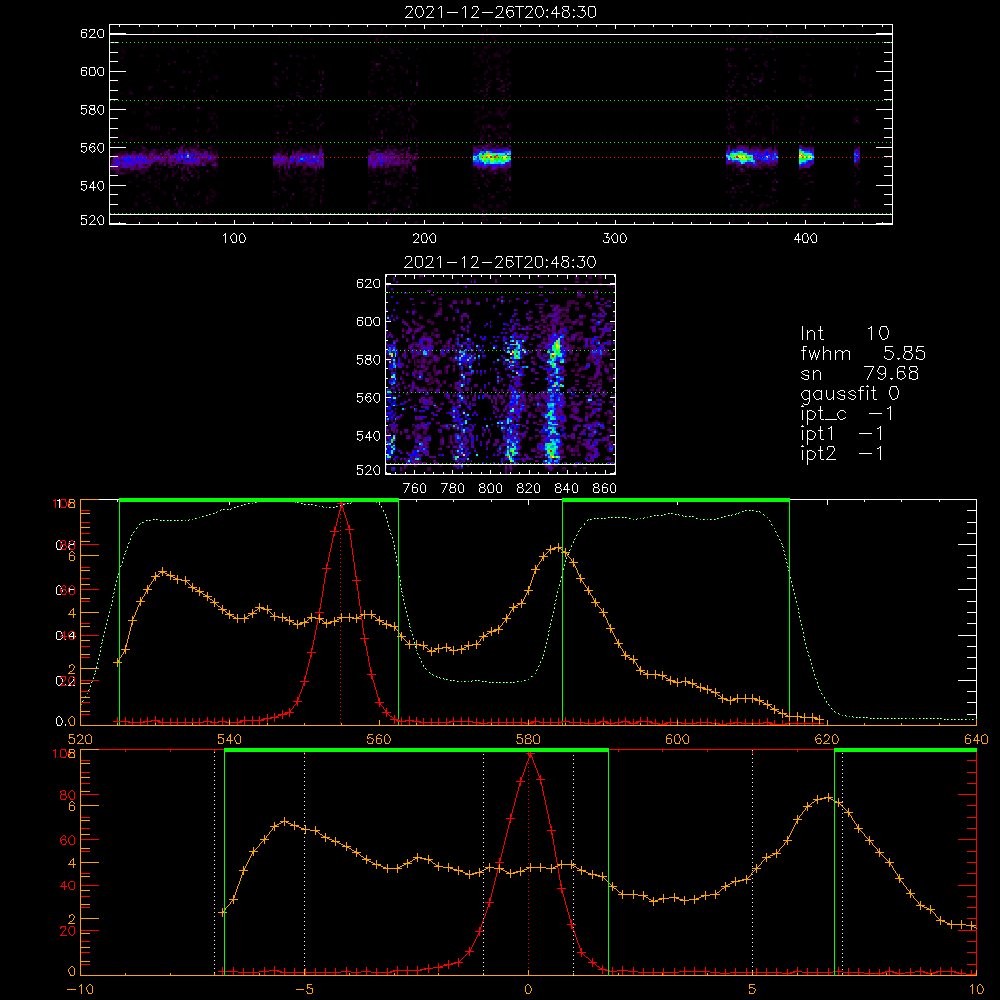This screenshot has width=1000, height=1000.
Task: Click the orange curve peak in third plot
Action: pos(558,547)
